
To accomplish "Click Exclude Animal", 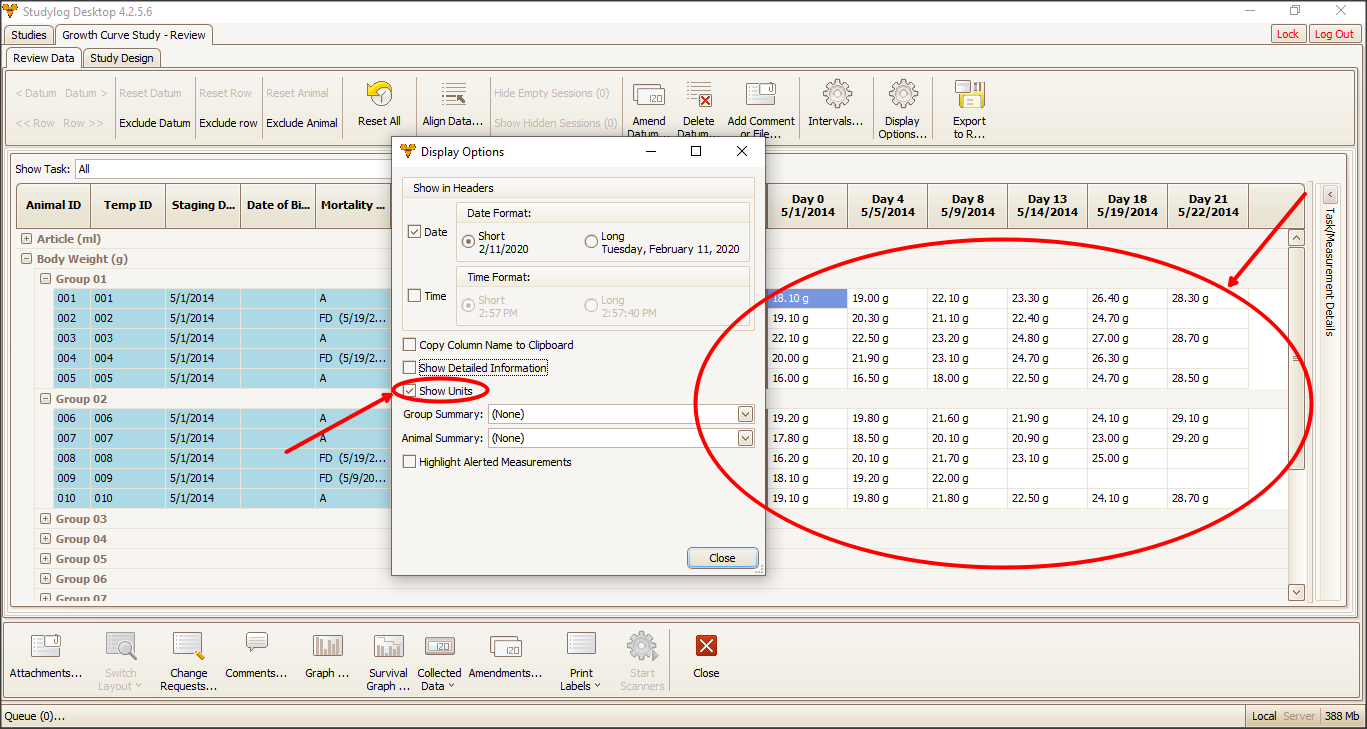I will pyautogui.click(x=302, y=123).
